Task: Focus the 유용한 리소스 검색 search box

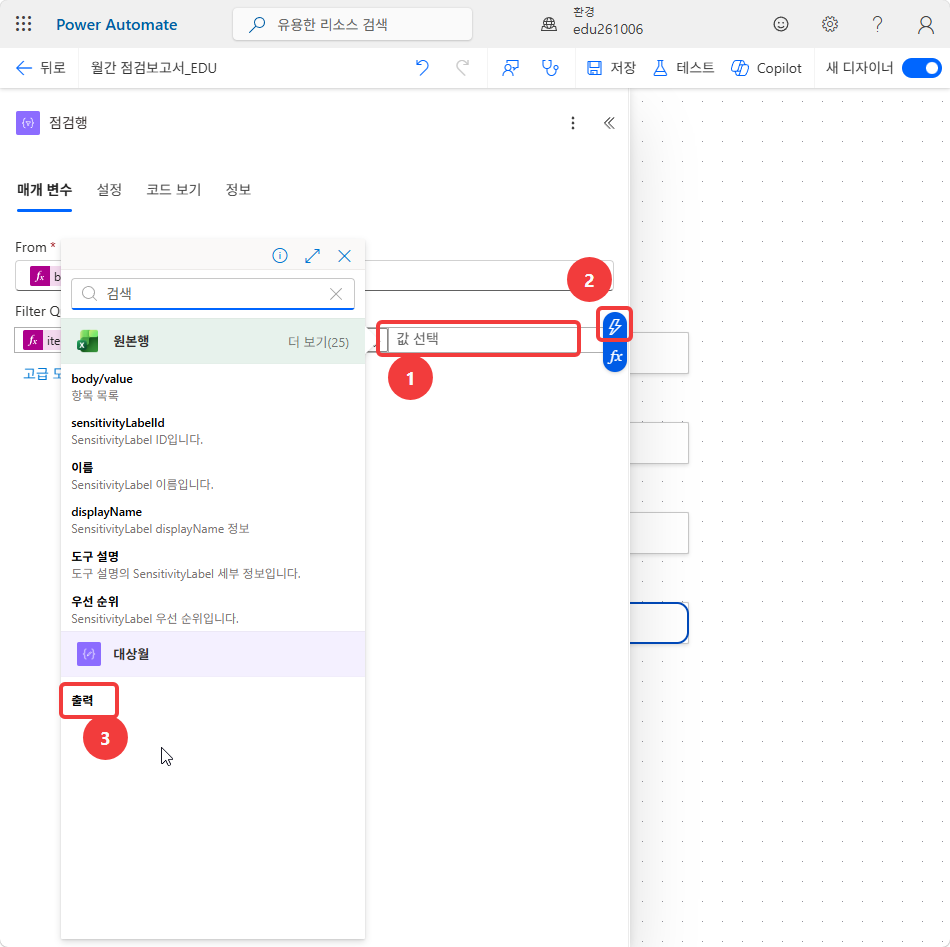Action: pos(352,24)
